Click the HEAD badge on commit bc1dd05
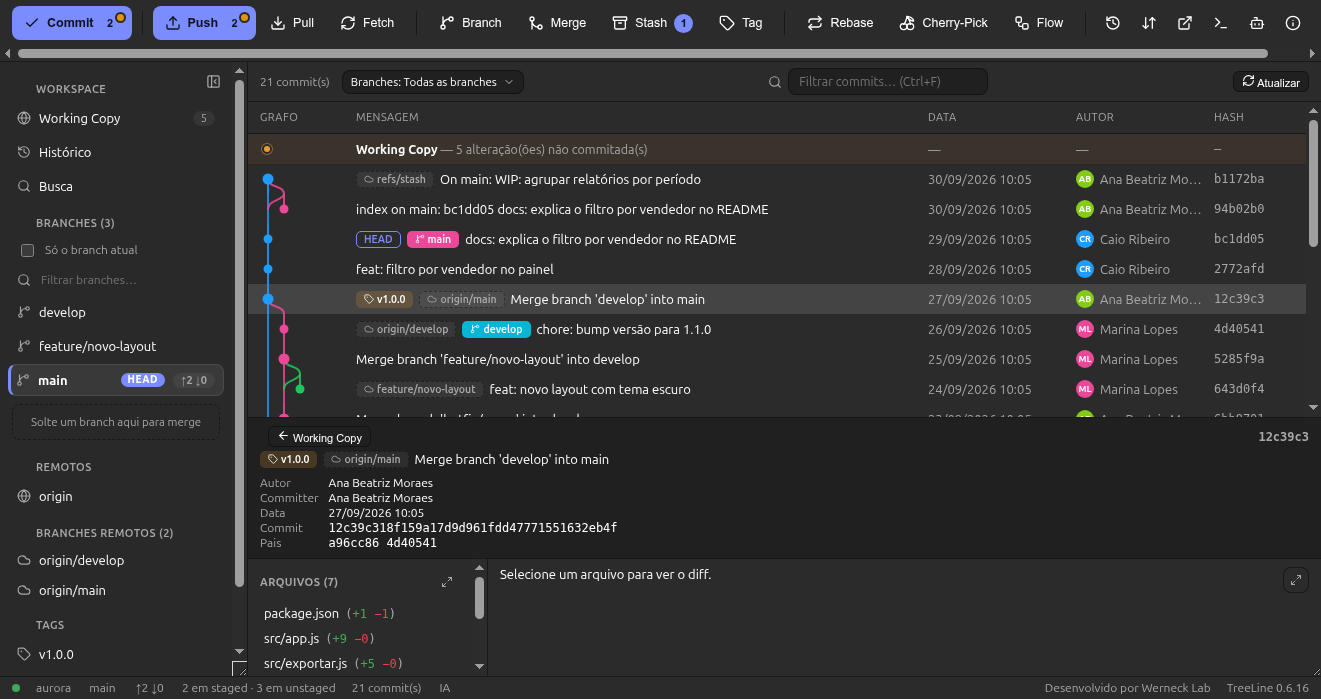The height and width of the screenshot is (699, 1321). pyautogui.click(x=378, y=239)
